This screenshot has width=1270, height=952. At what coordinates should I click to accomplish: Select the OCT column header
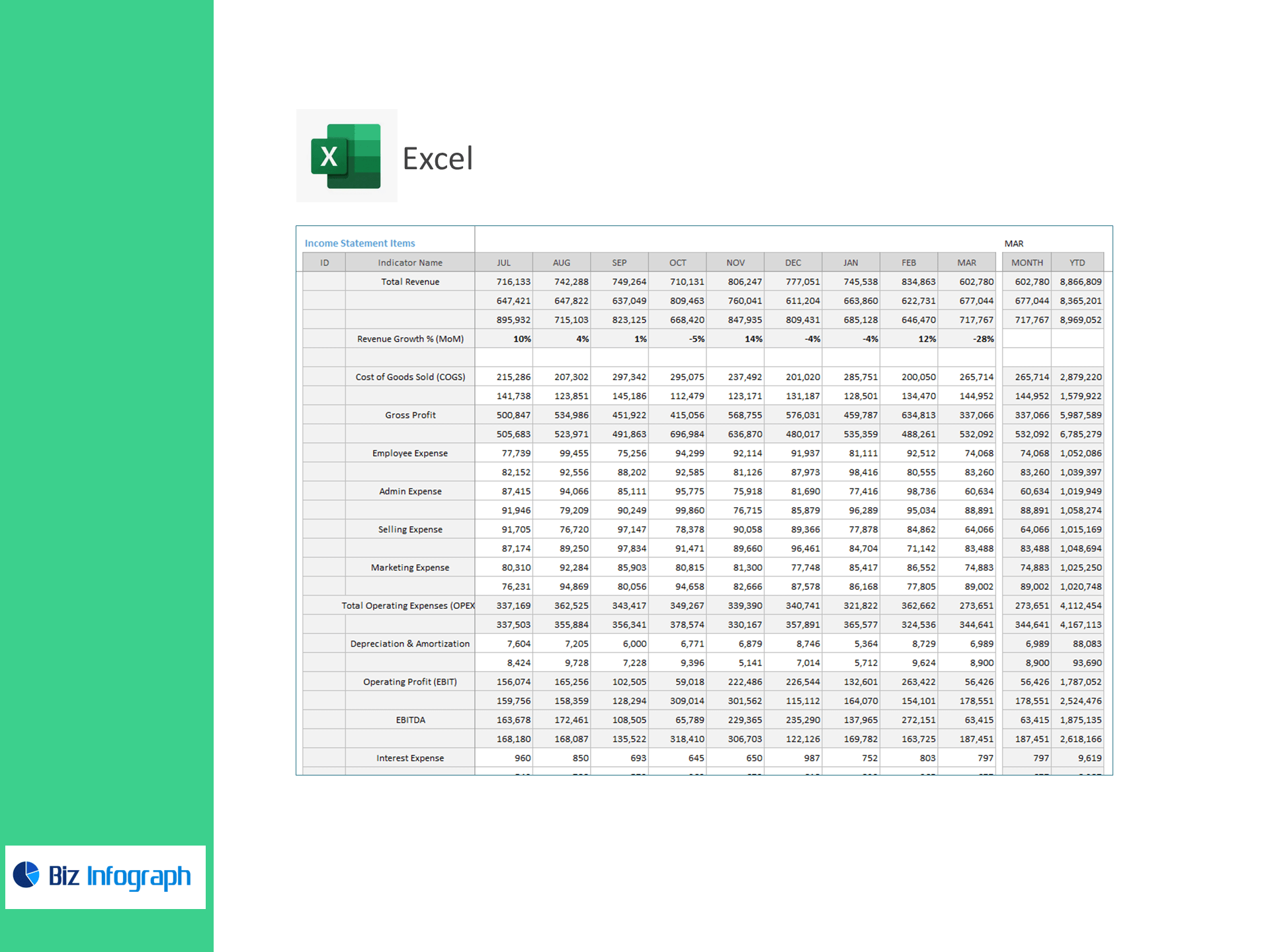[x=677, y=262]
